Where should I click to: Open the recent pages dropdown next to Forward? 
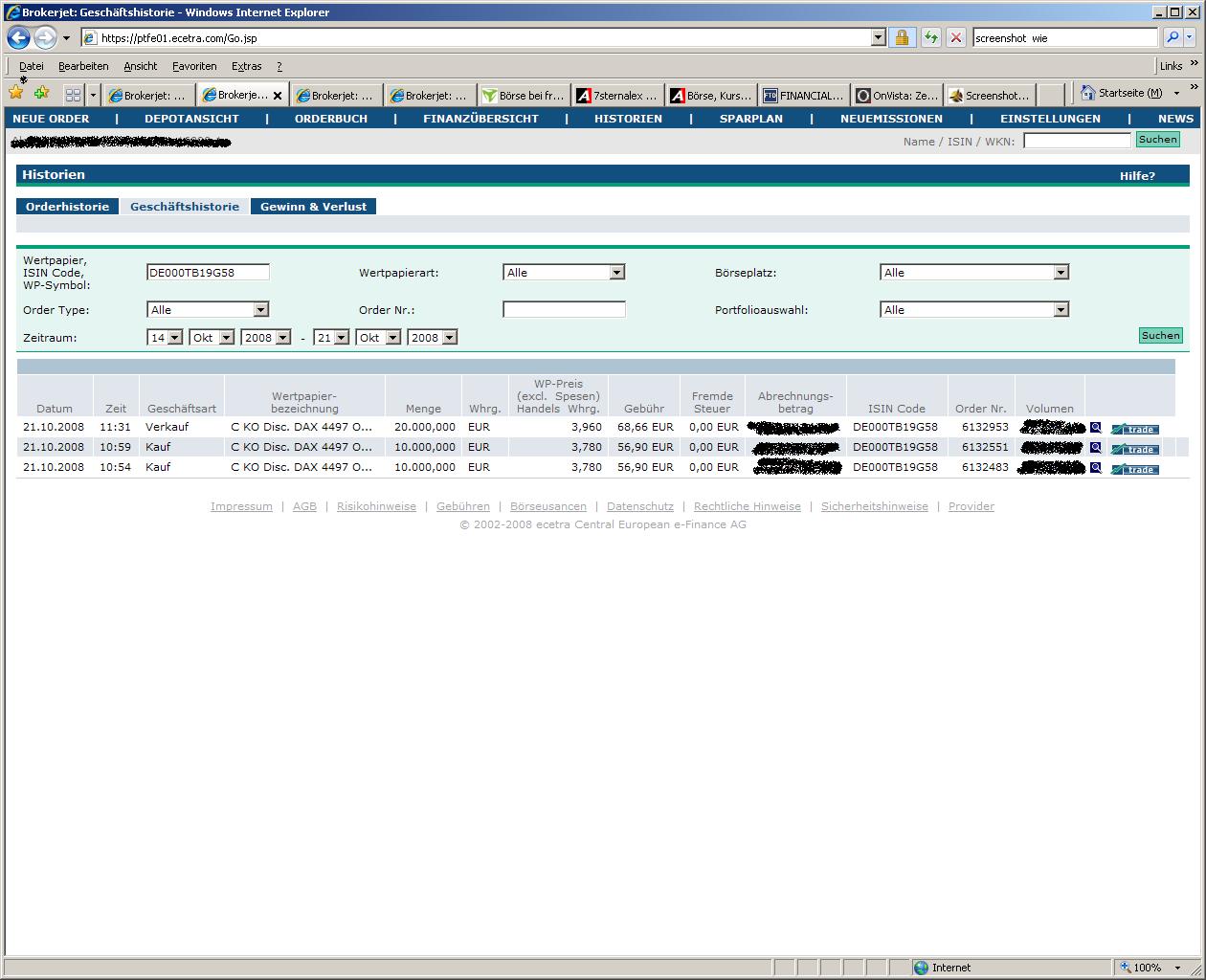tap(66, 38)
